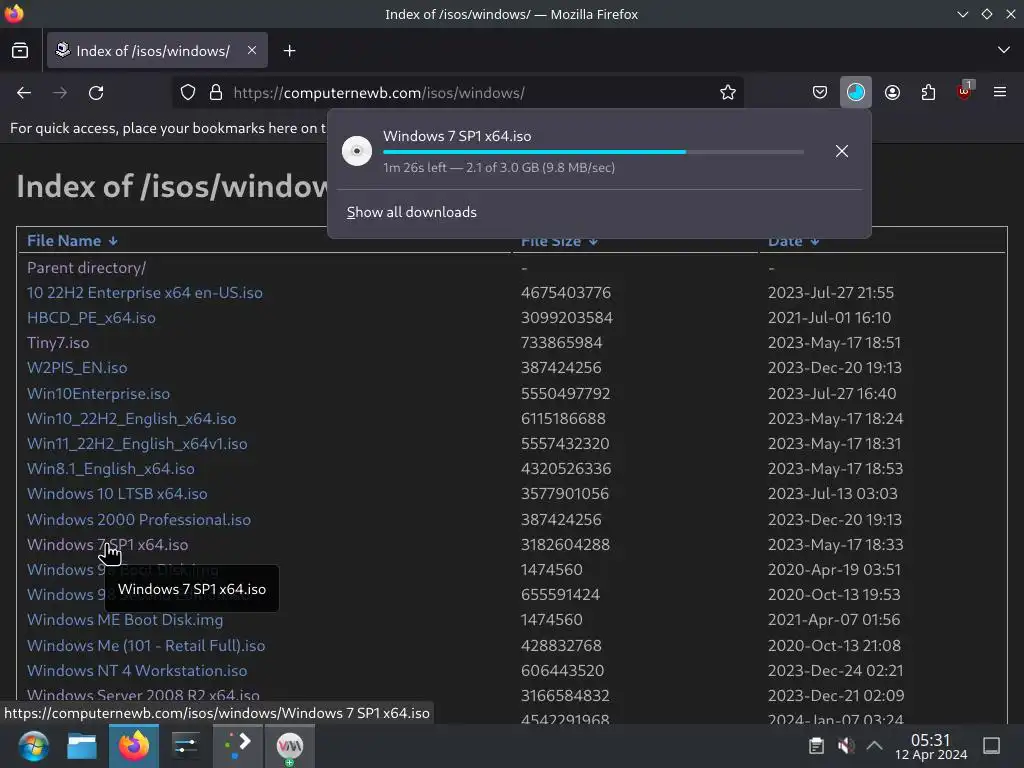Download 10 22H2 Enterprise x64 en-US.iso
The image size is (1024, 768).
(x=144, y=293)
